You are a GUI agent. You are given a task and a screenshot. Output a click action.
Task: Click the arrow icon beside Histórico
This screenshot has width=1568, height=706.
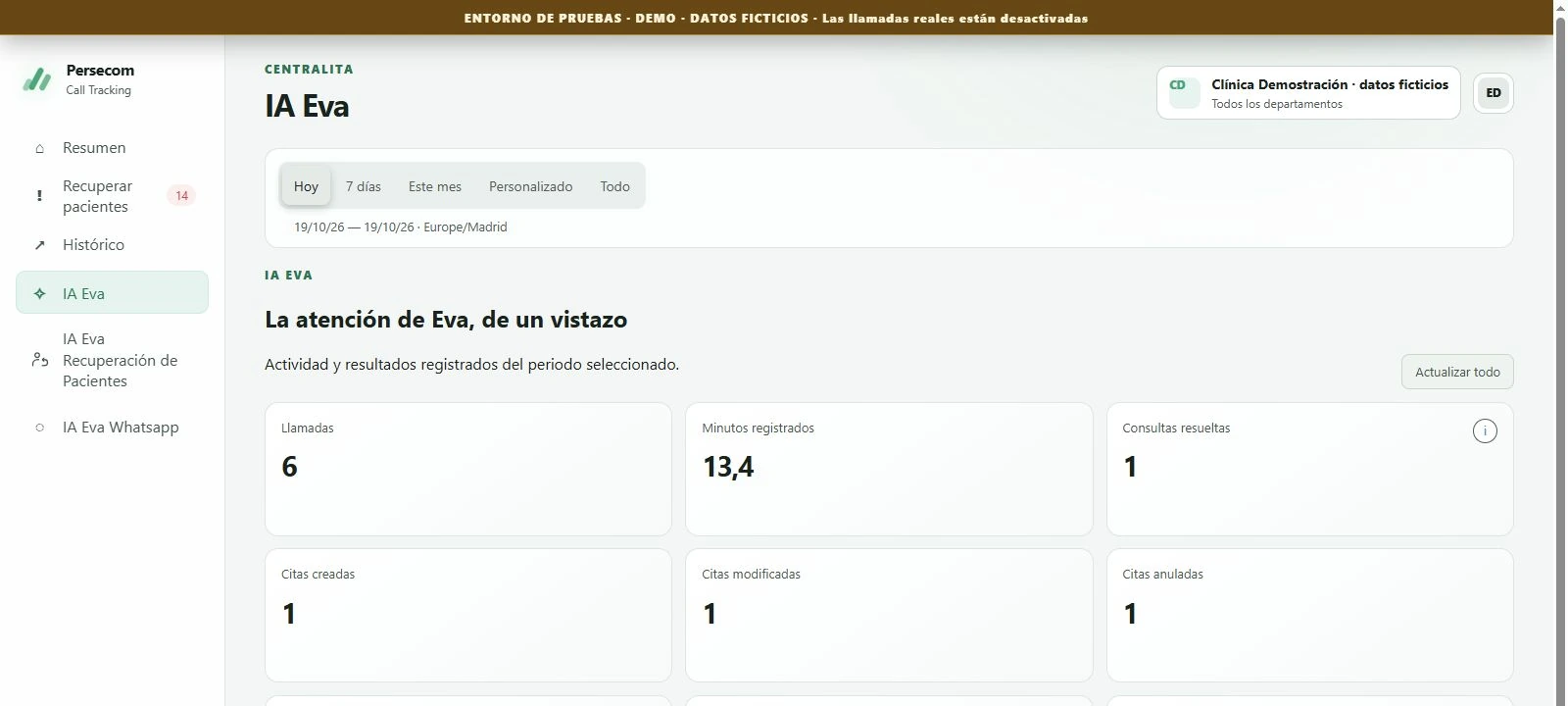[x=39, y=245]
